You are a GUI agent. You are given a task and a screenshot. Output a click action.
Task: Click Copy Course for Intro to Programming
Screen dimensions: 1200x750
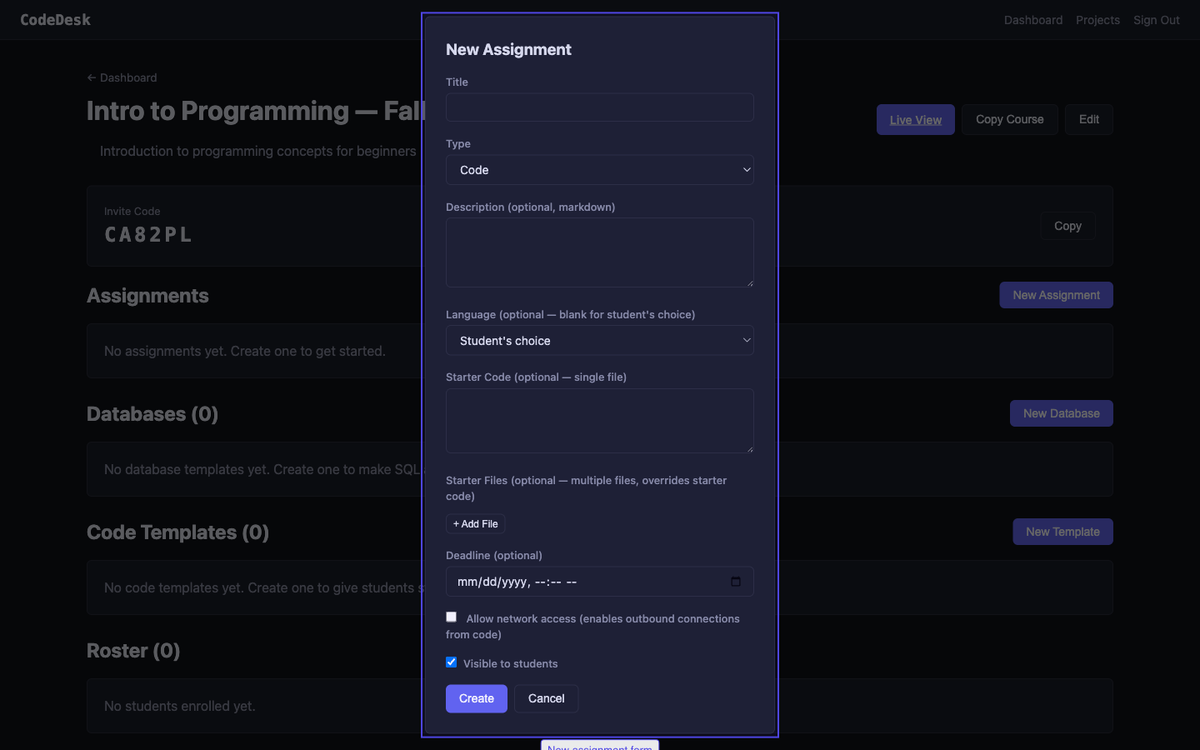click(1009, 118)
